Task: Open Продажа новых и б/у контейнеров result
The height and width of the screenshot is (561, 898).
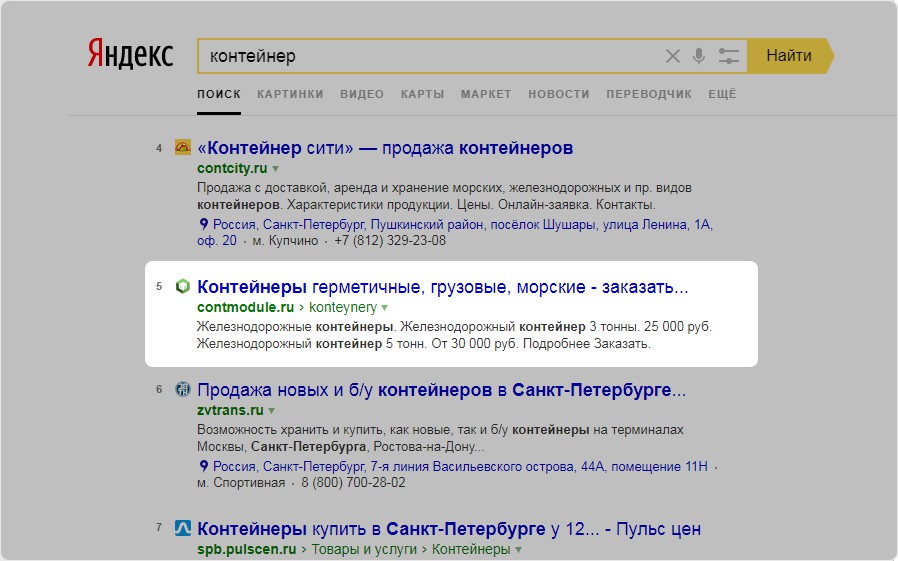Action: coord(442,390)
